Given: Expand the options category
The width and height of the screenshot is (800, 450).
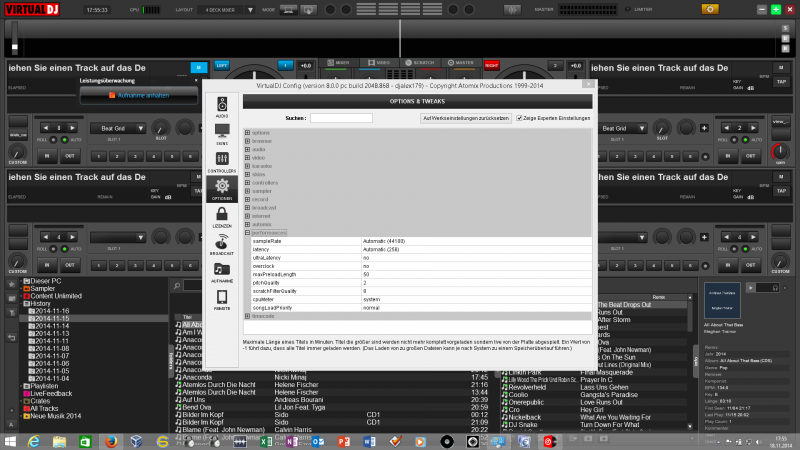Looking at the screenshot, I should coord(247,133).
